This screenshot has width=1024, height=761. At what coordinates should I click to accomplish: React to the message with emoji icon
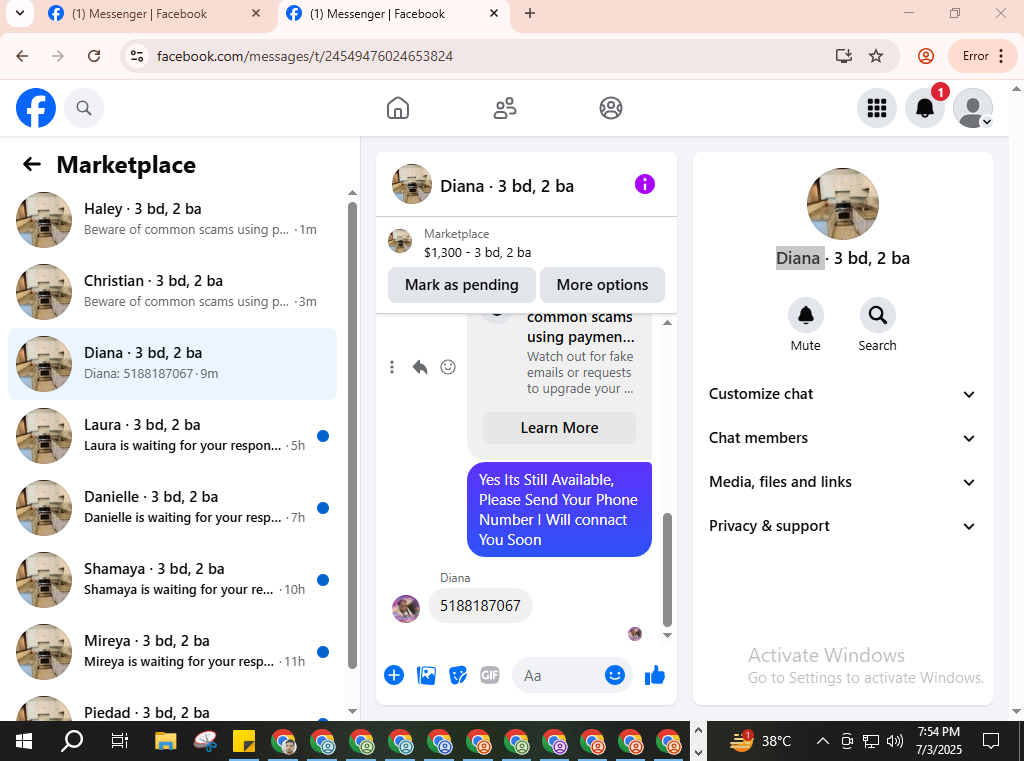point(448,367)
